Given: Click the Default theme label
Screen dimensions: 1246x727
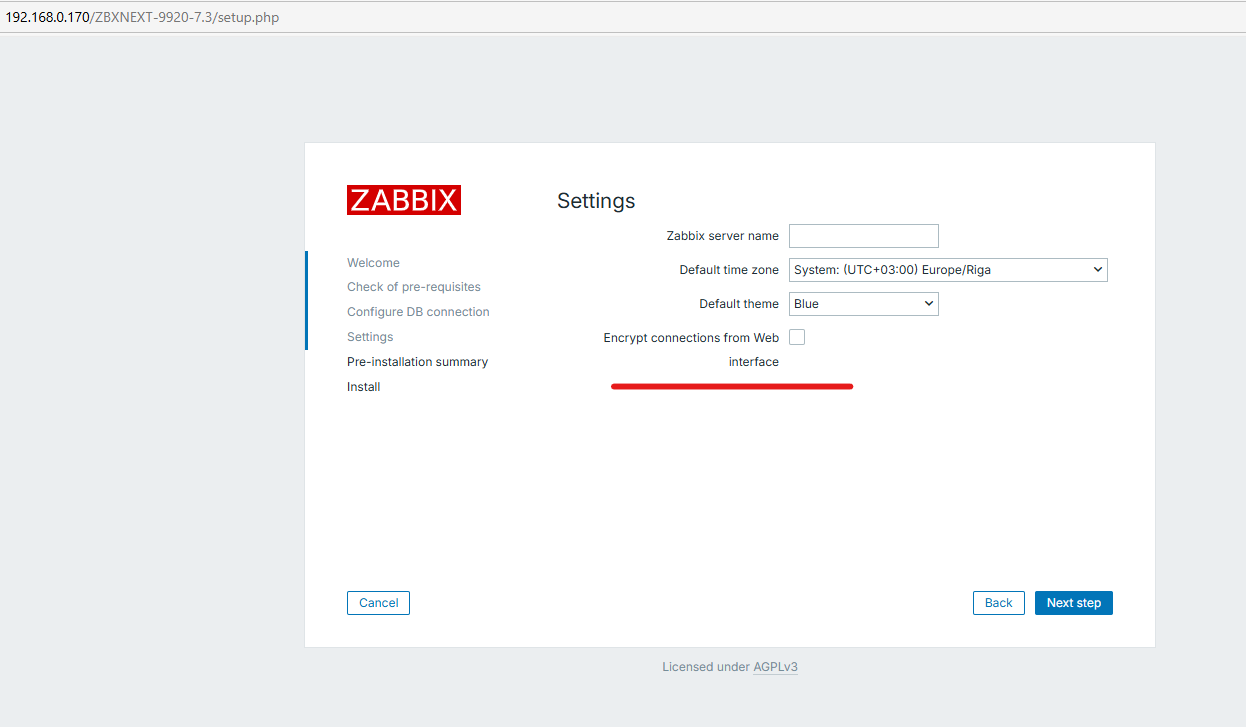Looking at the screenshot, I should (739, 304).
